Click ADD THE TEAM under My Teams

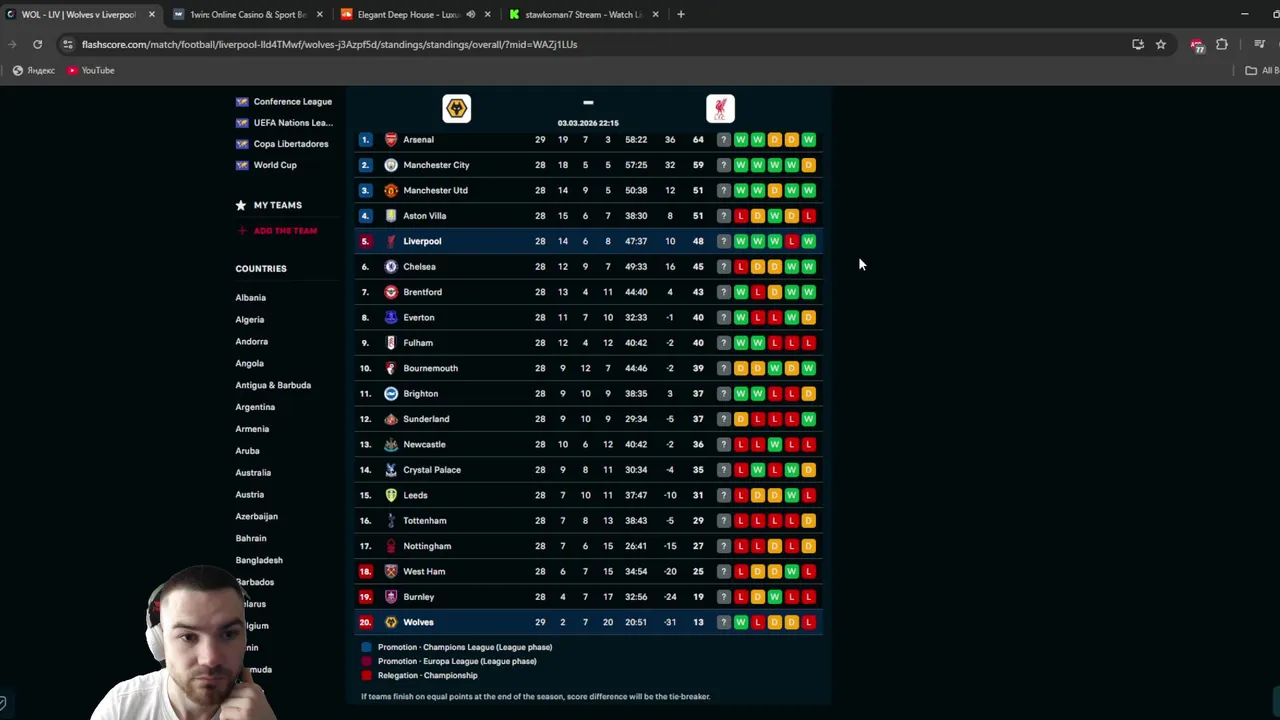click(x=277, y=231)
